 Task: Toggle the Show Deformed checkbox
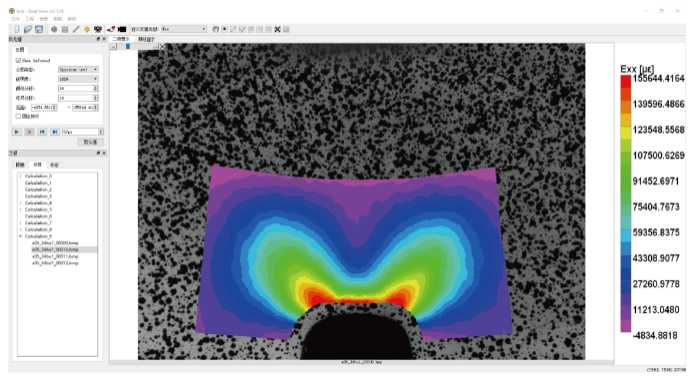point(18,60)
